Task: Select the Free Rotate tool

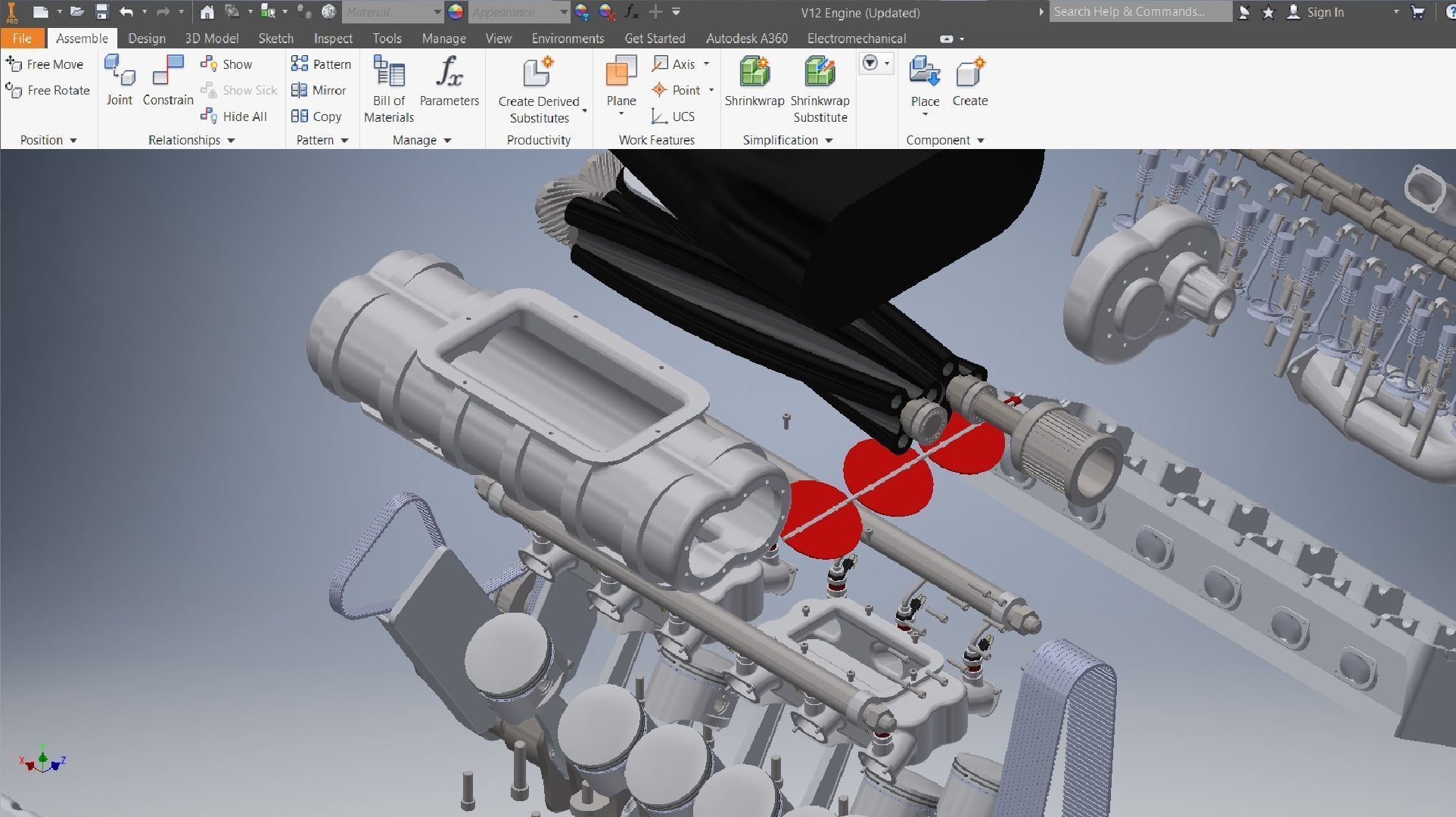Action: tap(47, 90)
